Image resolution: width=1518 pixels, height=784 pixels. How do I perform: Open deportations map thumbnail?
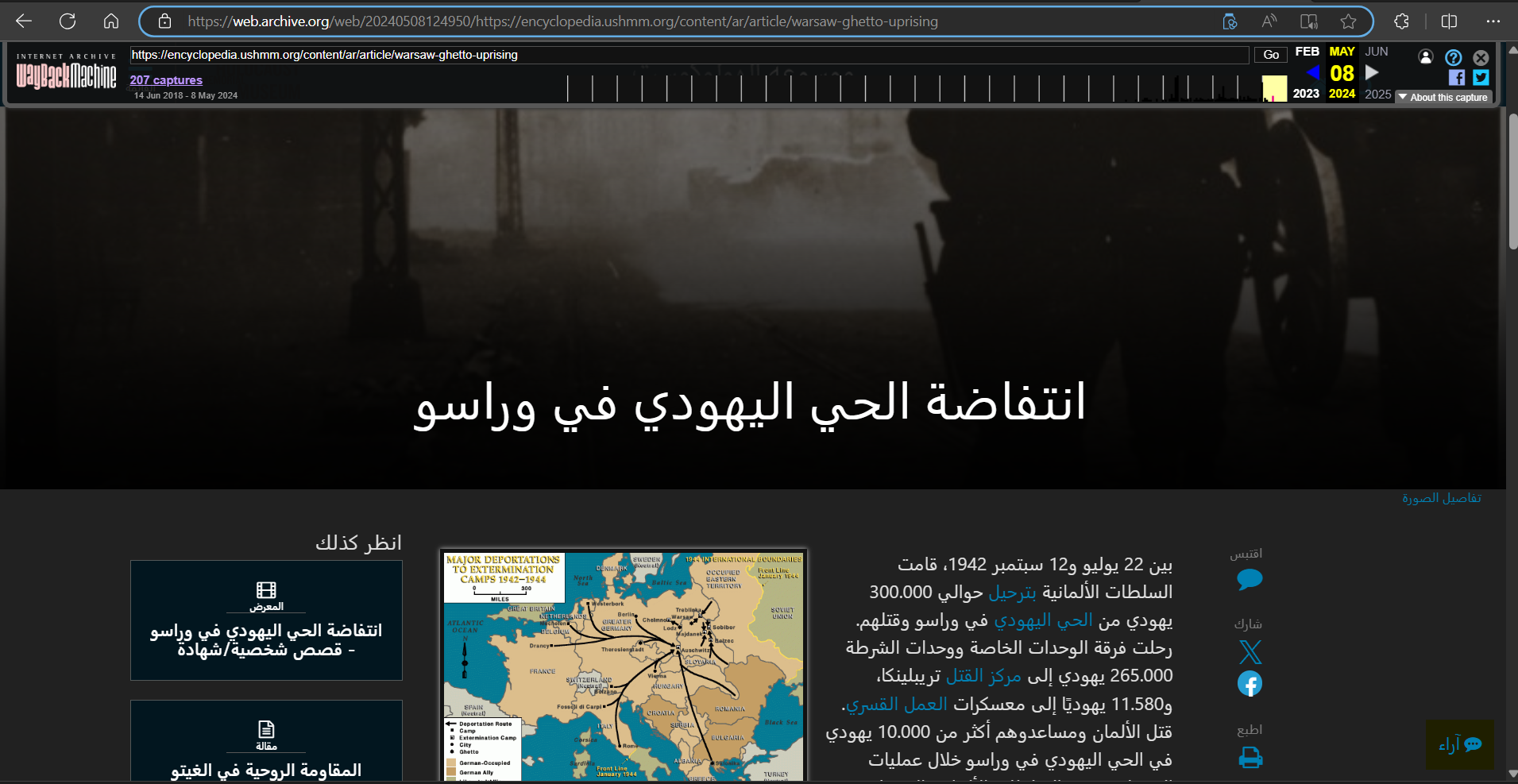point(624,666)
